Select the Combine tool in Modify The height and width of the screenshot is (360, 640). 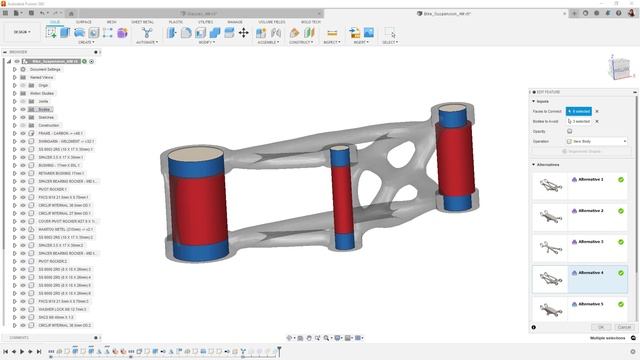coord(215,33)
